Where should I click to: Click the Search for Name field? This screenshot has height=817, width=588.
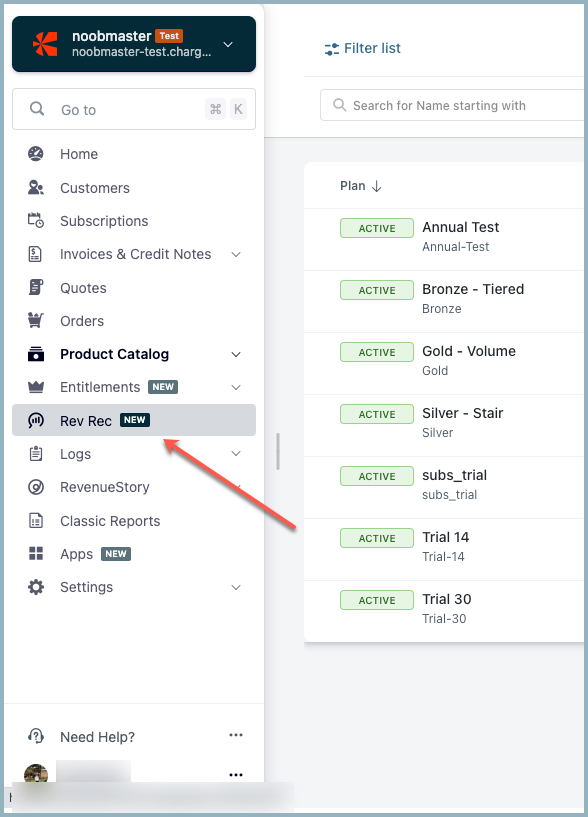[452, 105]
